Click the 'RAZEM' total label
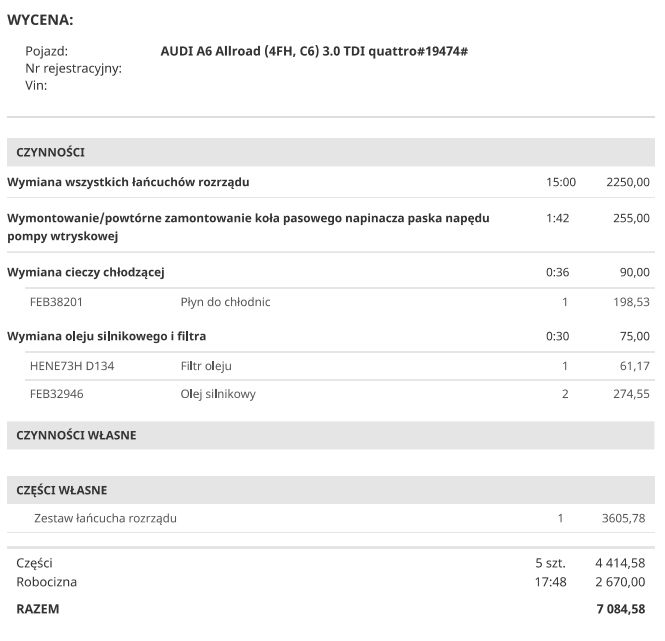The image size is (665, 641). [x=38, y=609]
